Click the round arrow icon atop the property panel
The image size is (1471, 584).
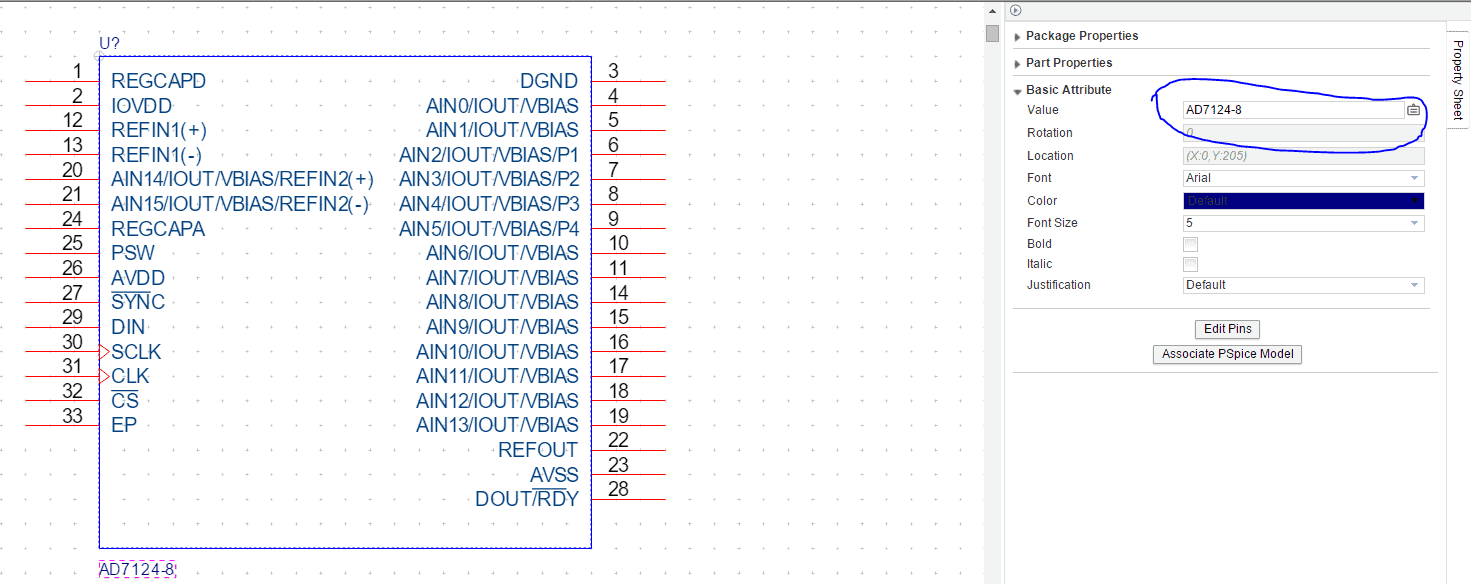[1015, 10]
